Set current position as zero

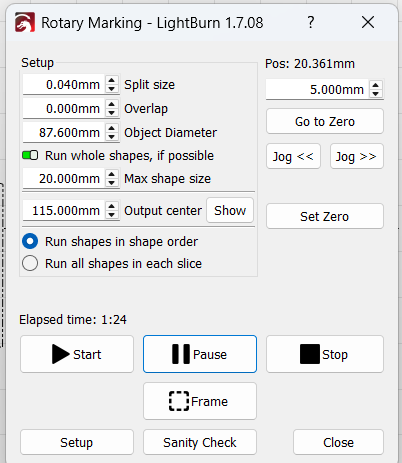tap(325, 216)
